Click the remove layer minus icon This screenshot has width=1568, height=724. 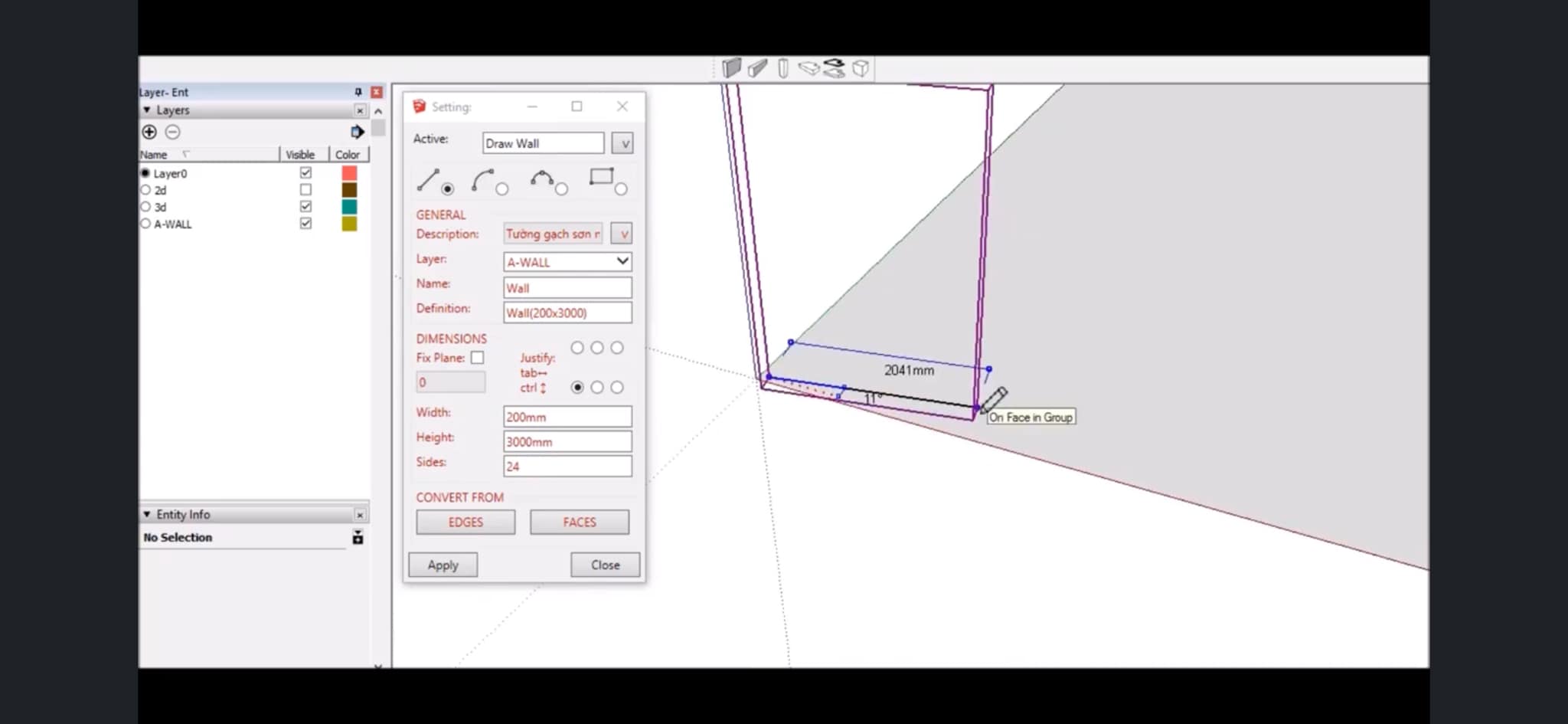tap(173, 132)
